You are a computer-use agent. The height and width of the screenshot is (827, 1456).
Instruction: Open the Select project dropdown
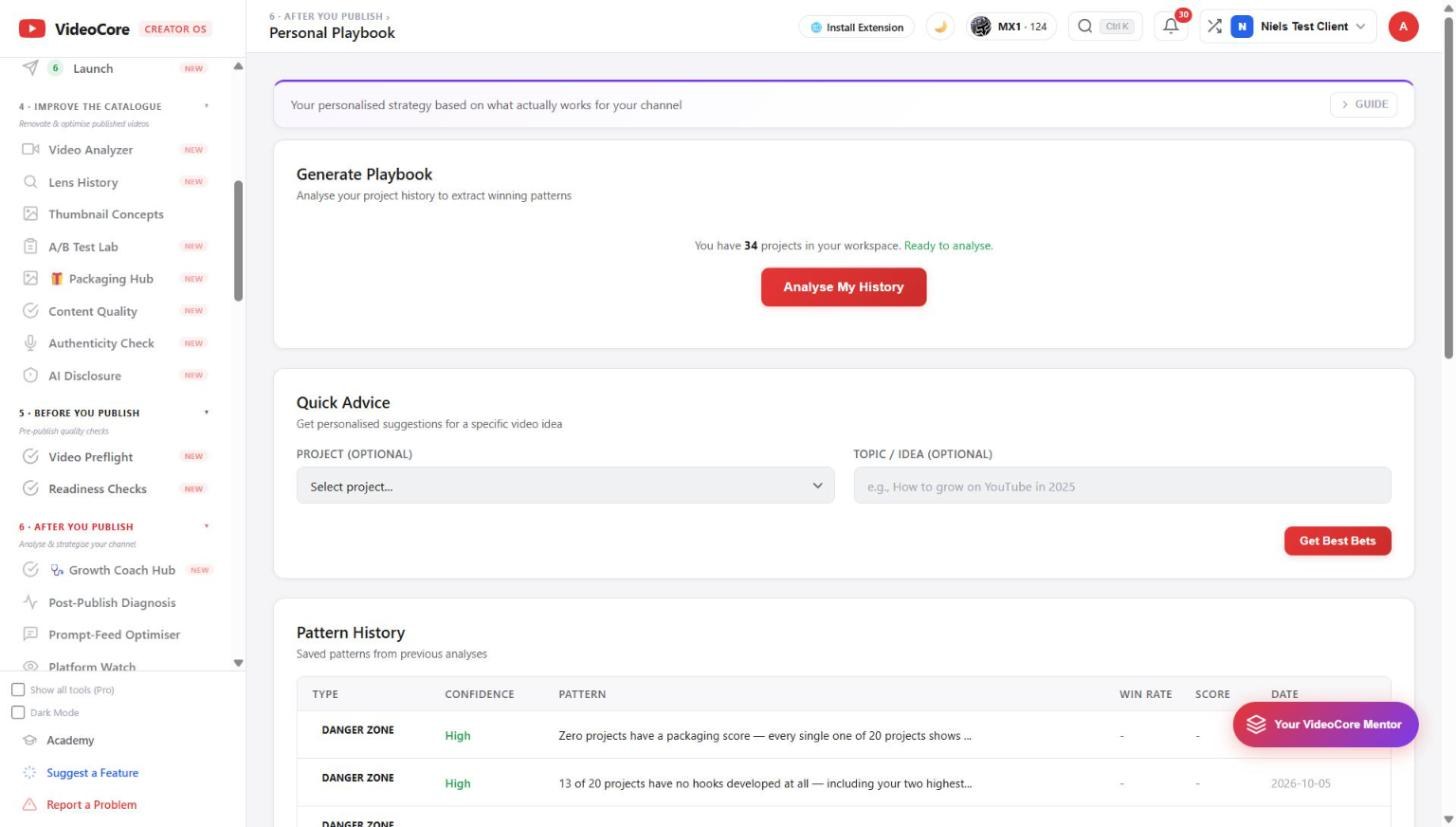pos(565,486)
